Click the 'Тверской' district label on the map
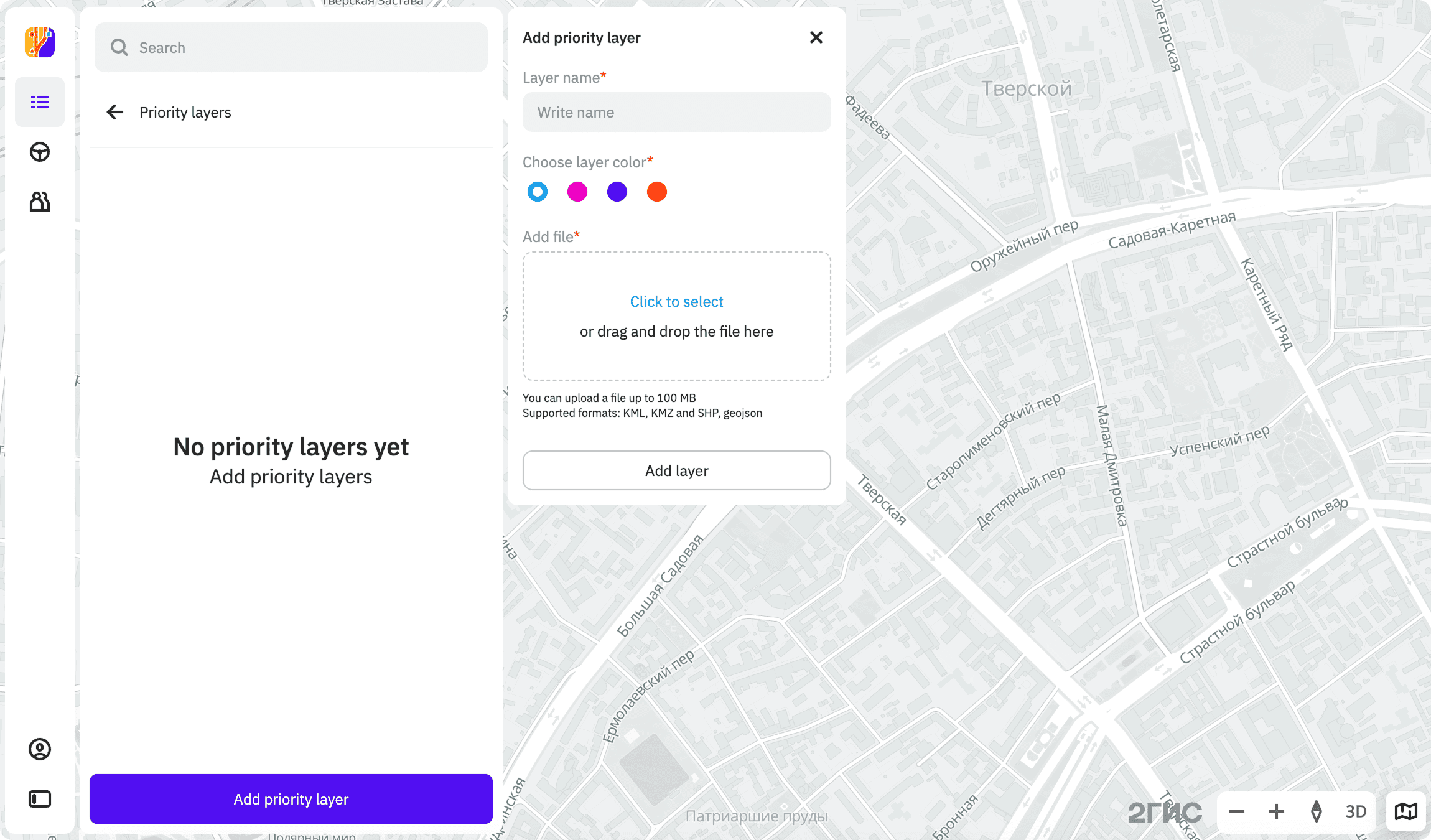The image size is (1431, 840). 1027,88
